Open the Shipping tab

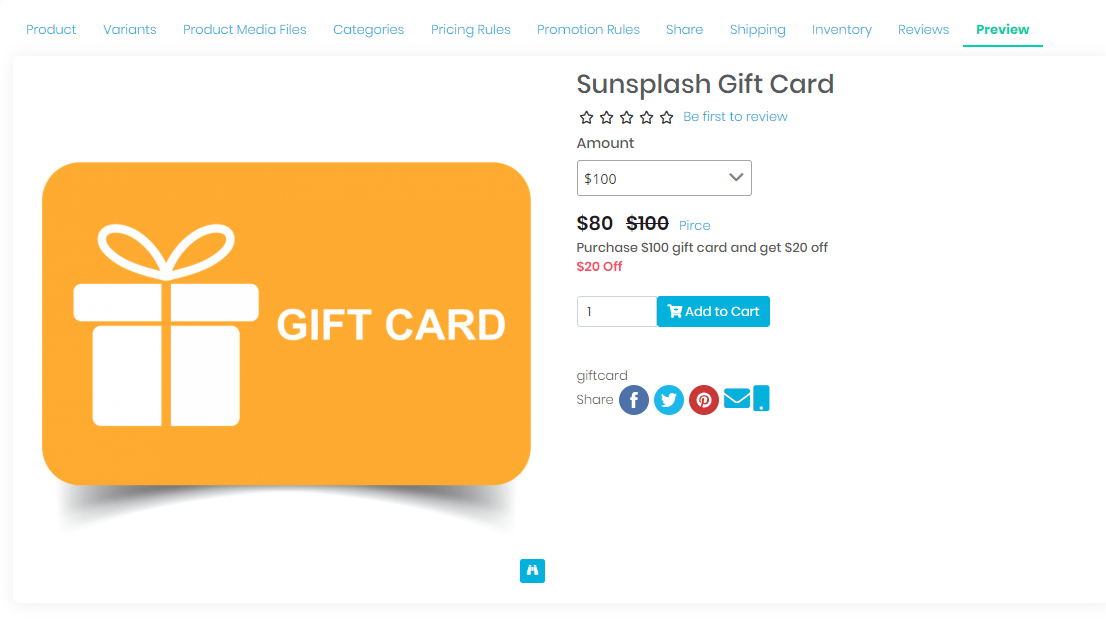pyautogui.click(x=758, y=30)
